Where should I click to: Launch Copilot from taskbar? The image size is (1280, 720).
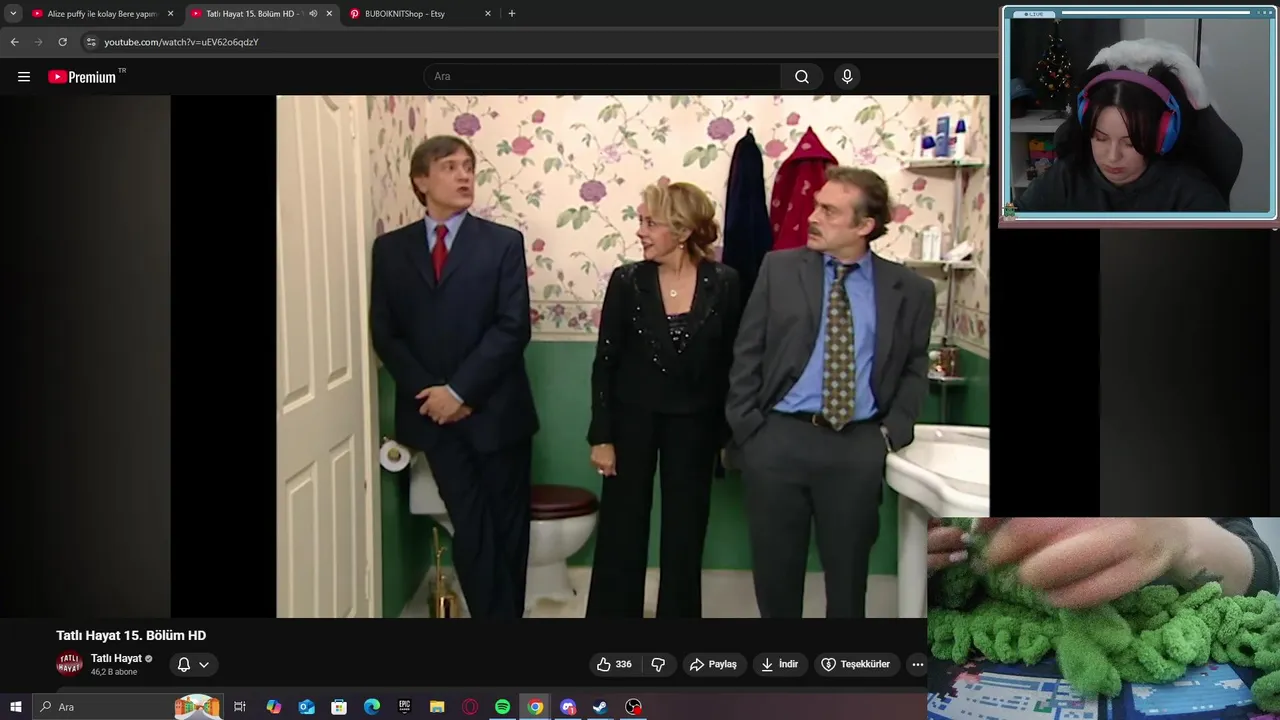[x=273, y=707]
